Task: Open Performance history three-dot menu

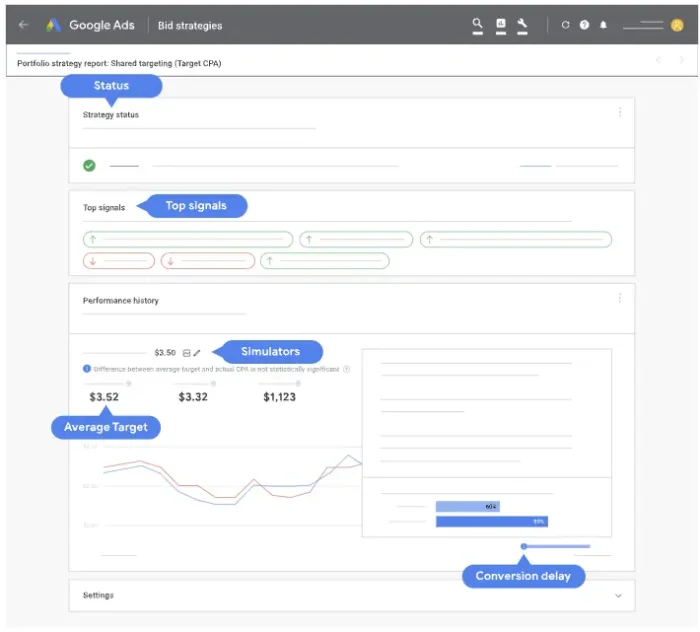Action: click(620, 298)
